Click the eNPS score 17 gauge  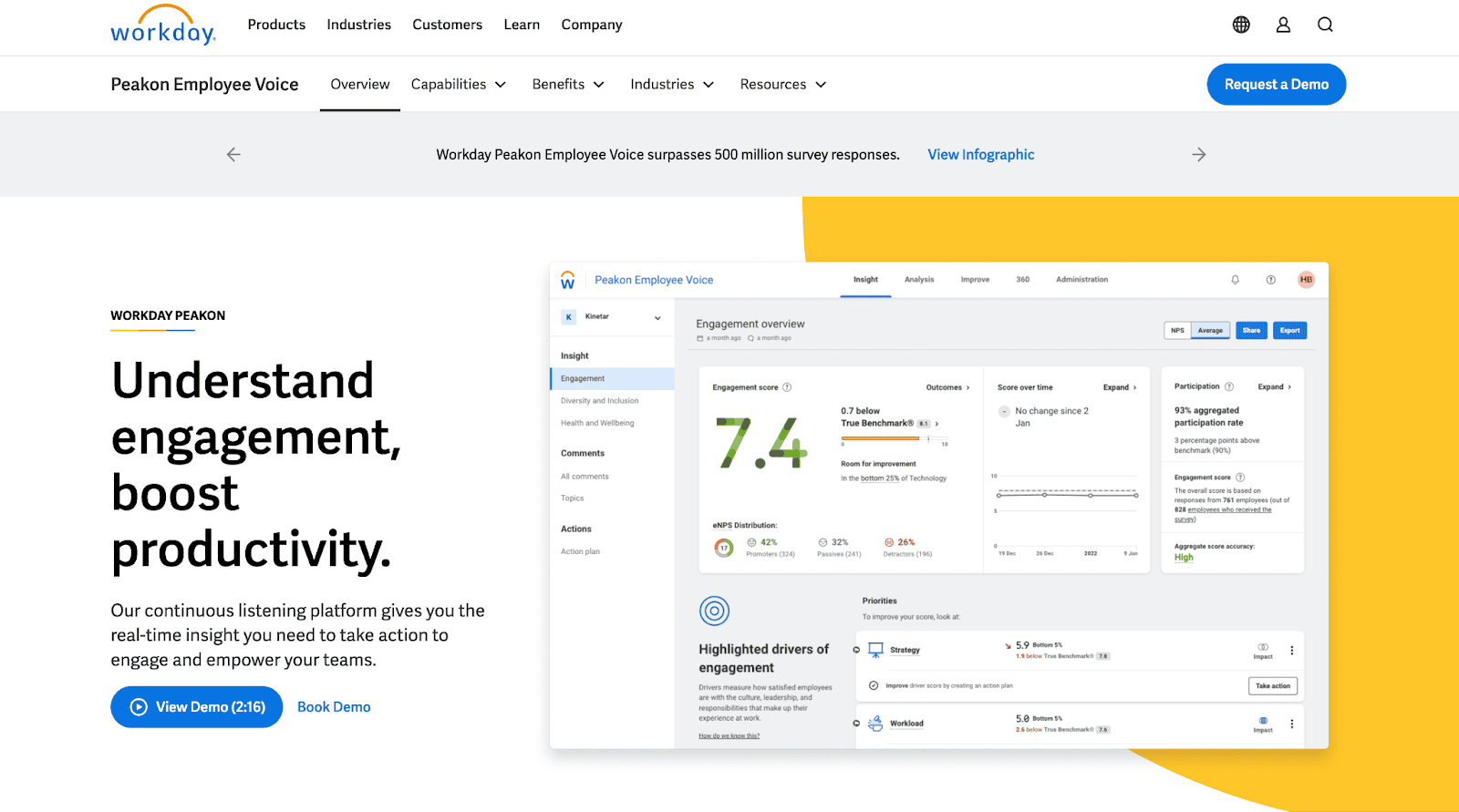pos(724,548)
